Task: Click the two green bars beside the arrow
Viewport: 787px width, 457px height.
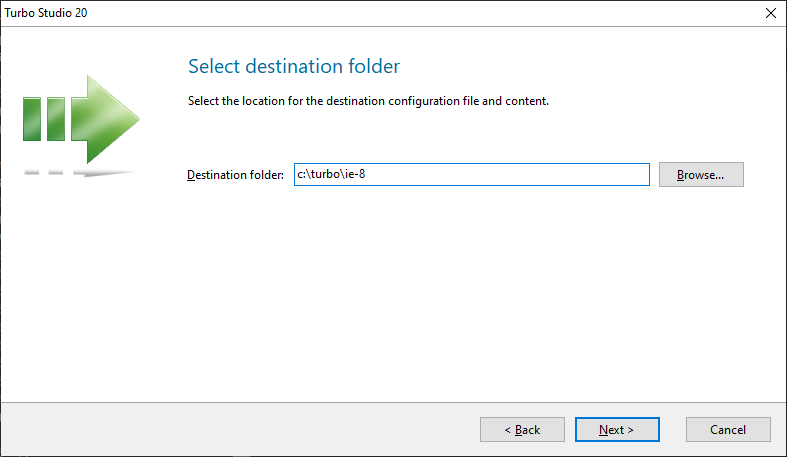Action: pos(44,118)
